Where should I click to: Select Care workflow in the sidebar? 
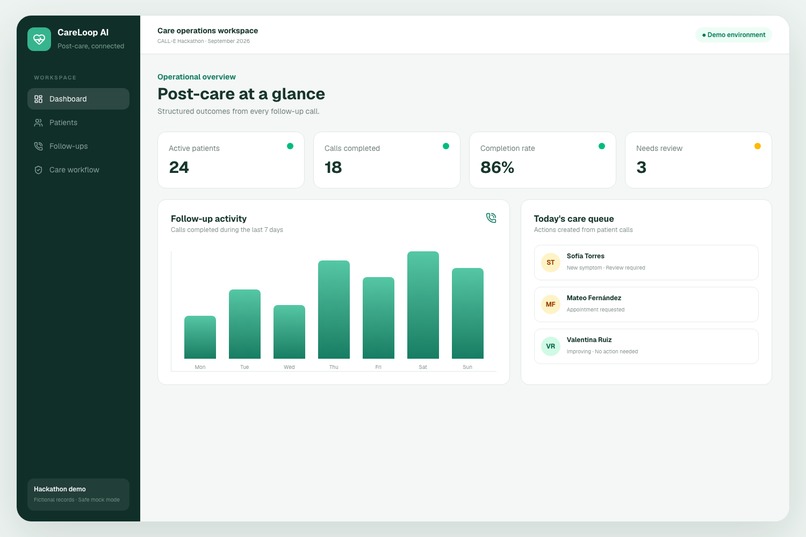[78, 170]
